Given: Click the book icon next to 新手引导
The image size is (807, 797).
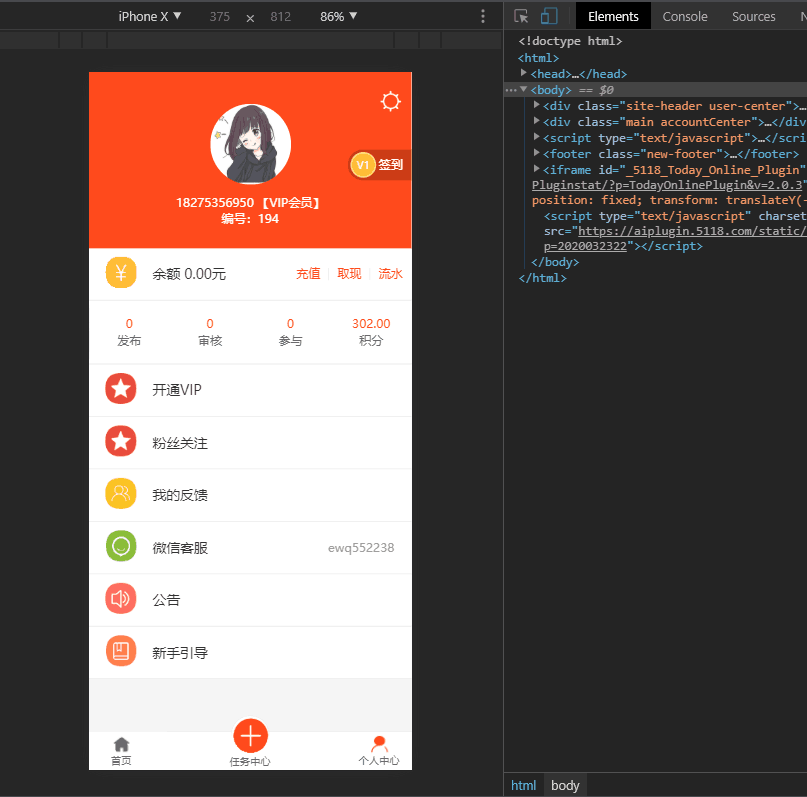Looking at the screenshot, I should (x=121, y=651).
